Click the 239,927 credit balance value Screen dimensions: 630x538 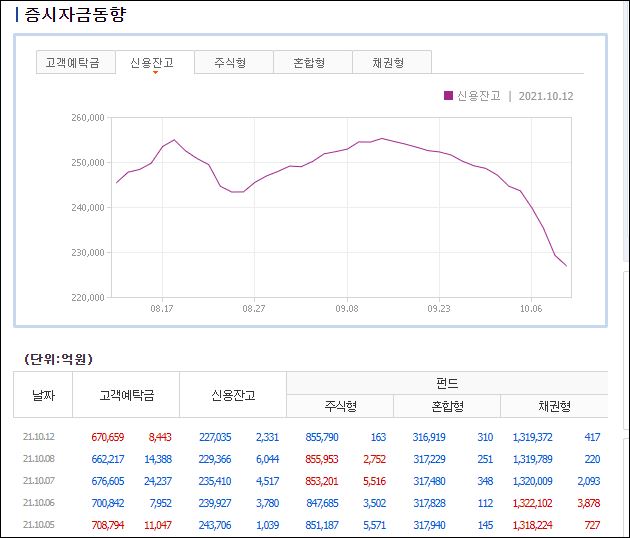pos(215,503)
